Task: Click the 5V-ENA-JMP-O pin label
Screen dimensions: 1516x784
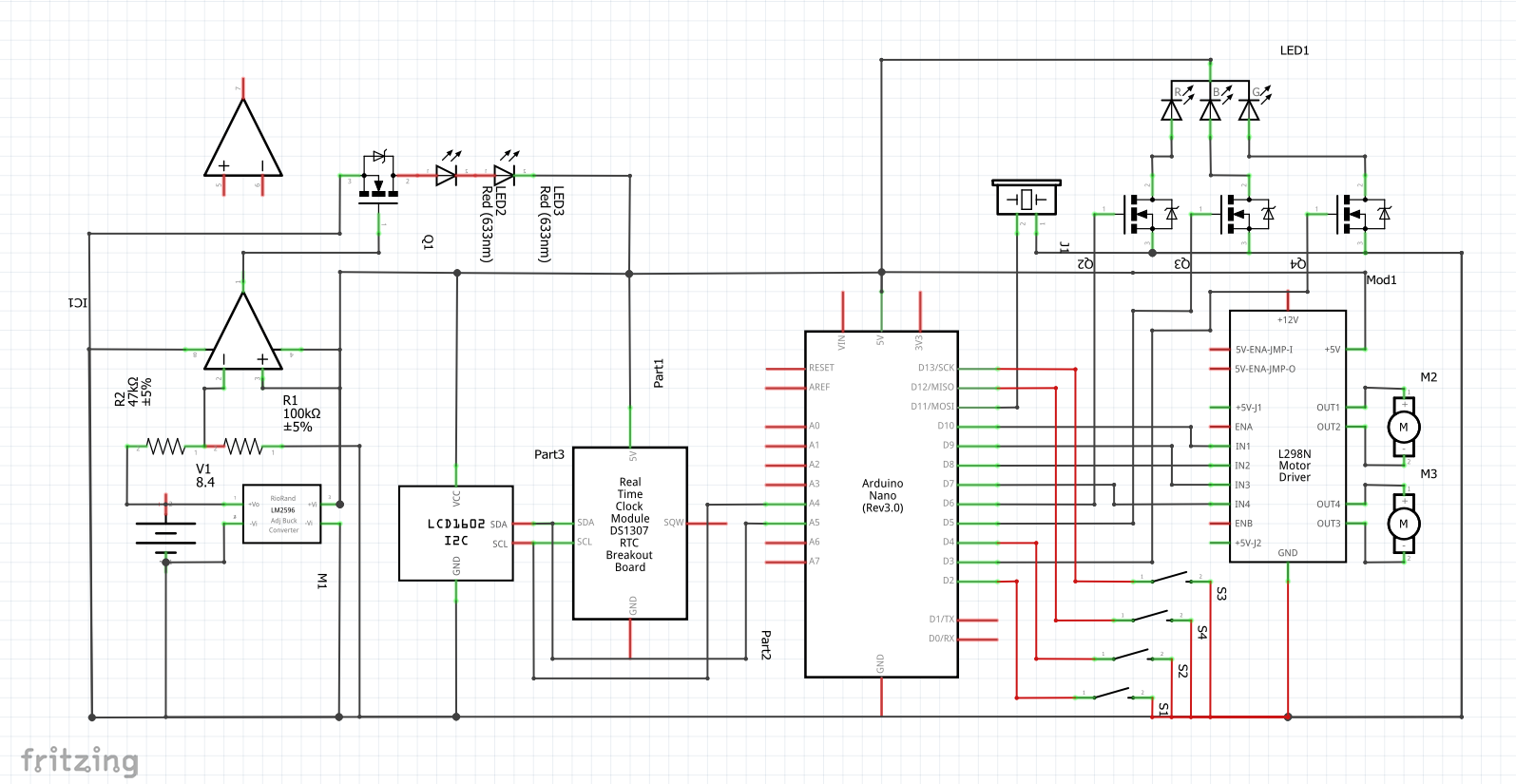Action: (1265, 369)
